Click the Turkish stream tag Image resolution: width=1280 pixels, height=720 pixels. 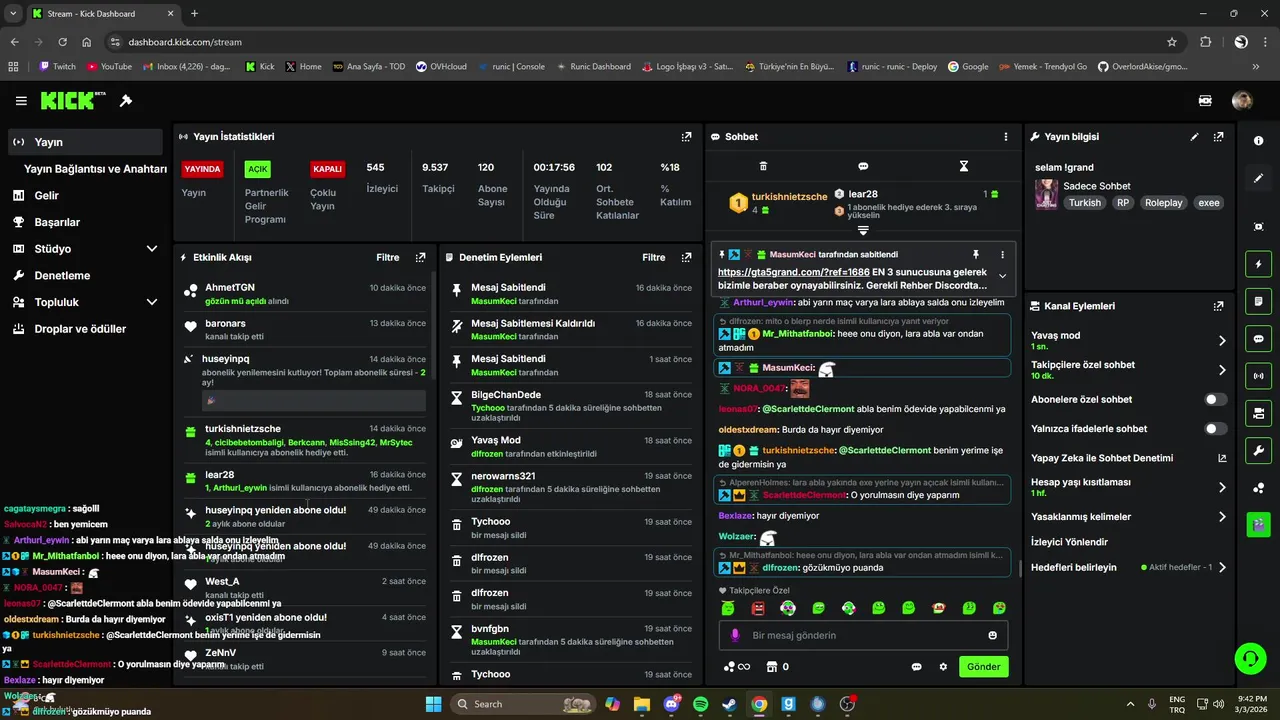click(x=1084, y=203)
